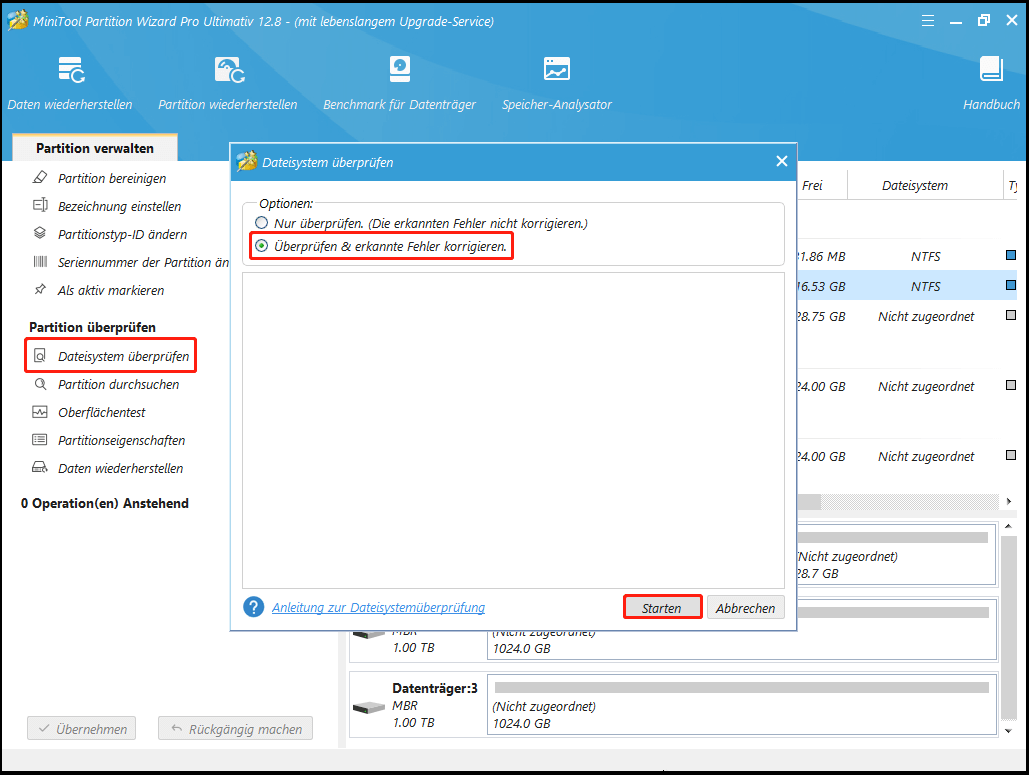The width and height of the screenshot is (1029, 775).
Task: Select Datenträger:3 unallocated 1024.0 GB block
Action: pyautogui.click(x=742, y=705)
